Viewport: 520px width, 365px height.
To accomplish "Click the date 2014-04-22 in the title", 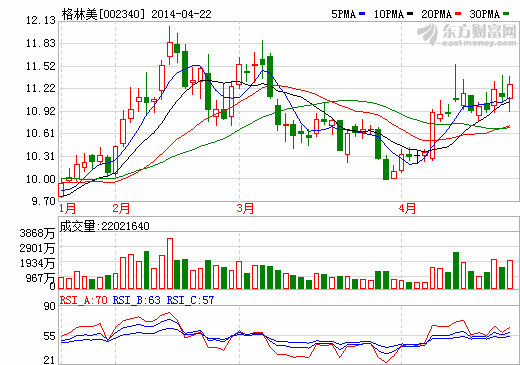I will [181, 14].
